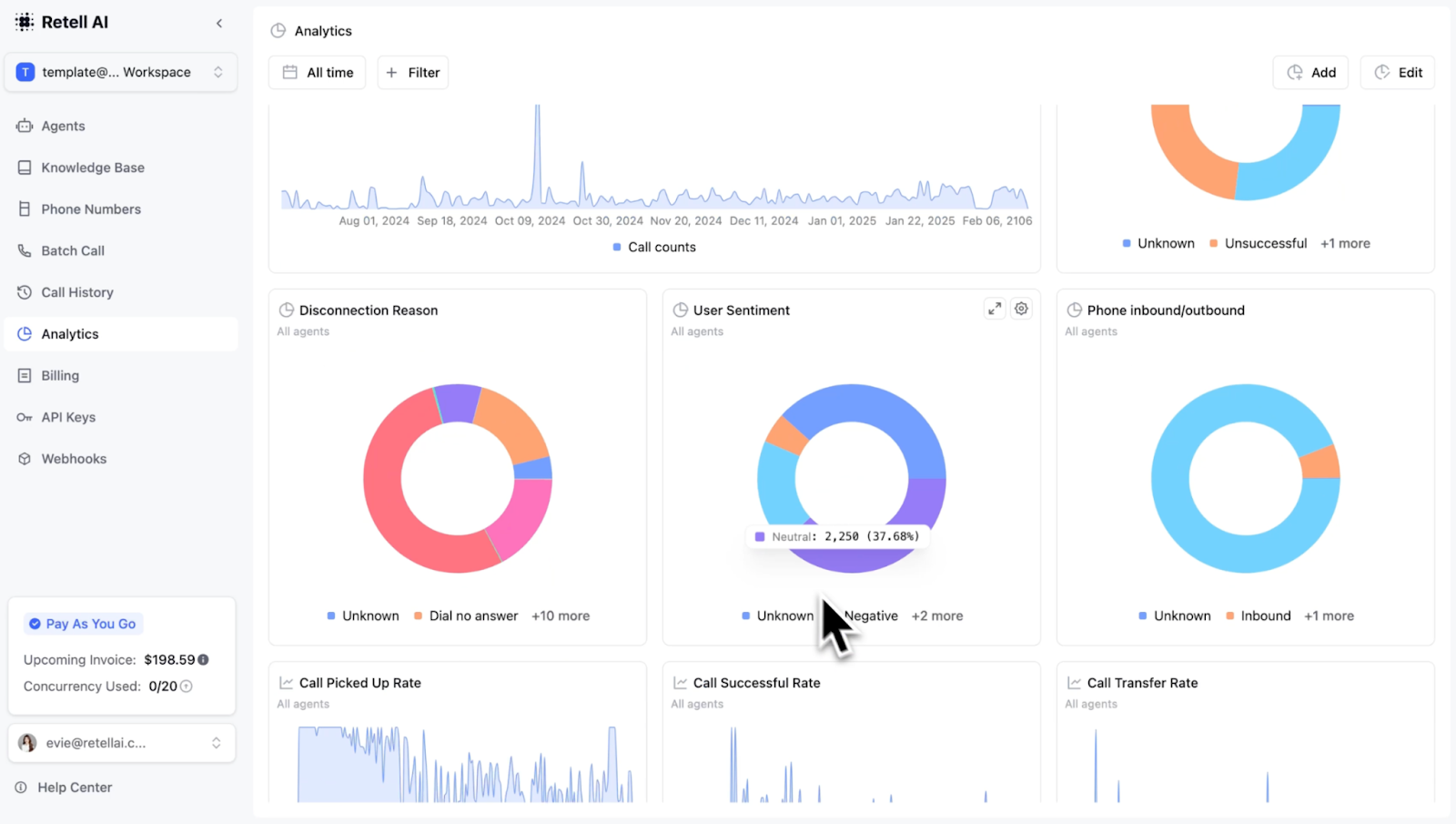The image size is (1456, 824).
Task: Open User Sentiment chart settings gear
Action: coord(1022,309)
